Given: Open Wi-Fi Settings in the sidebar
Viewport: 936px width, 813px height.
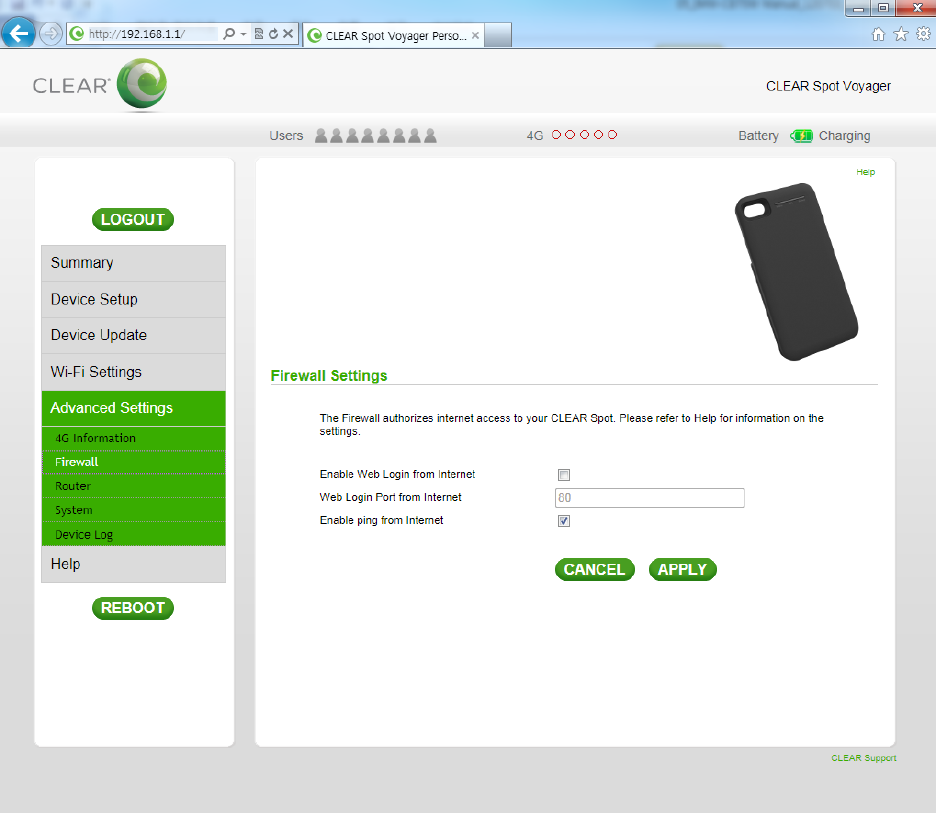Looking at the screenshot, I should point(134,372).
